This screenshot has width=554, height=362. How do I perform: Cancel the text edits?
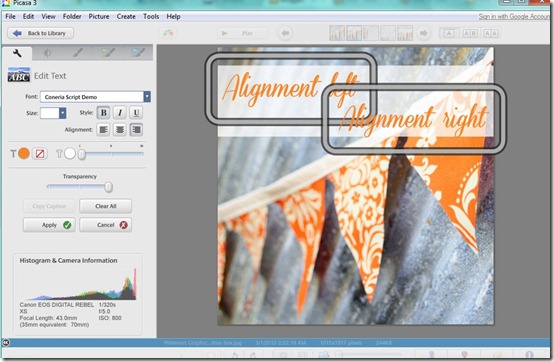coord(106,225)
